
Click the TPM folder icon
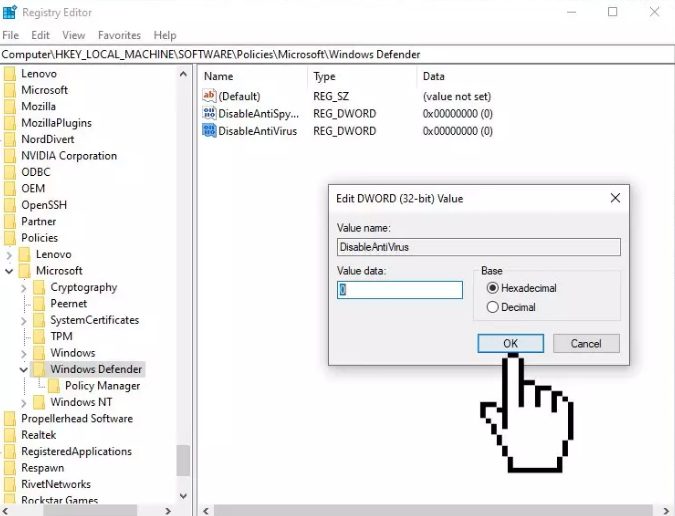tap(40, 336)
